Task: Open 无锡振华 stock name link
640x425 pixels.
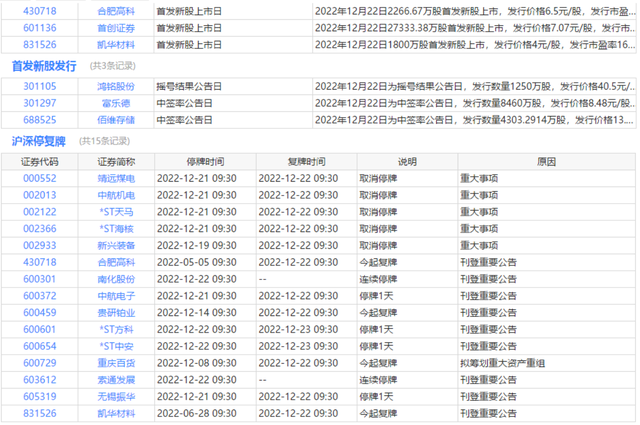Action: coord(116,396)
